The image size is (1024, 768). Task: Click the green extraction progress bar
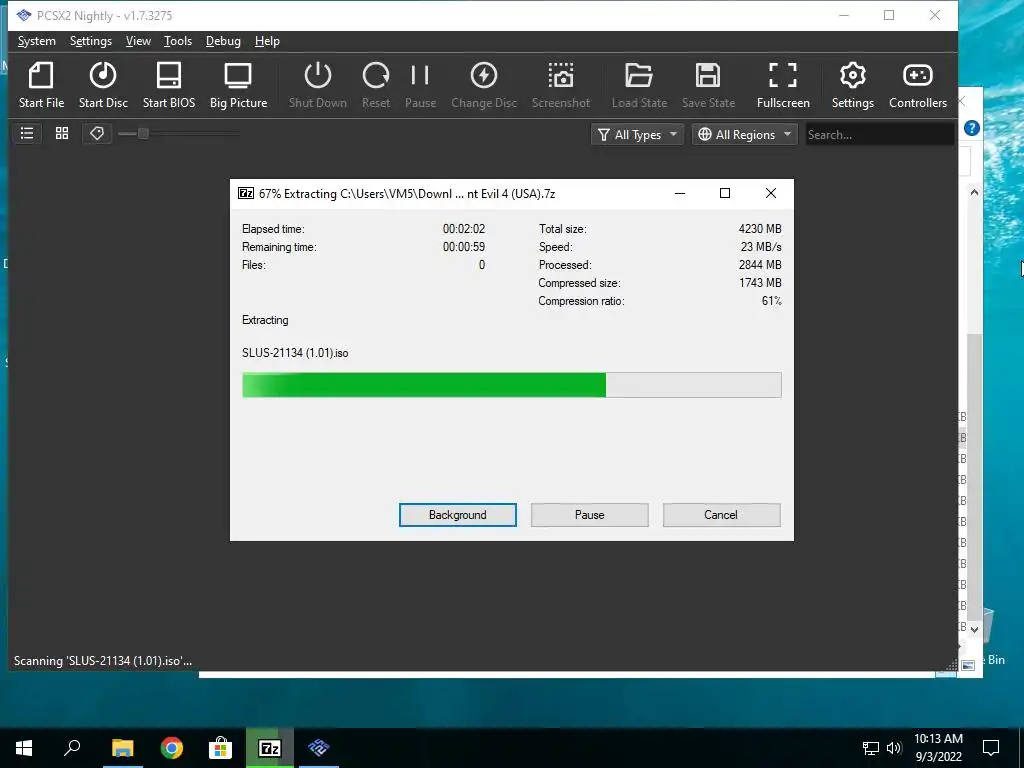pyautogui.click(x=511, y=385)
